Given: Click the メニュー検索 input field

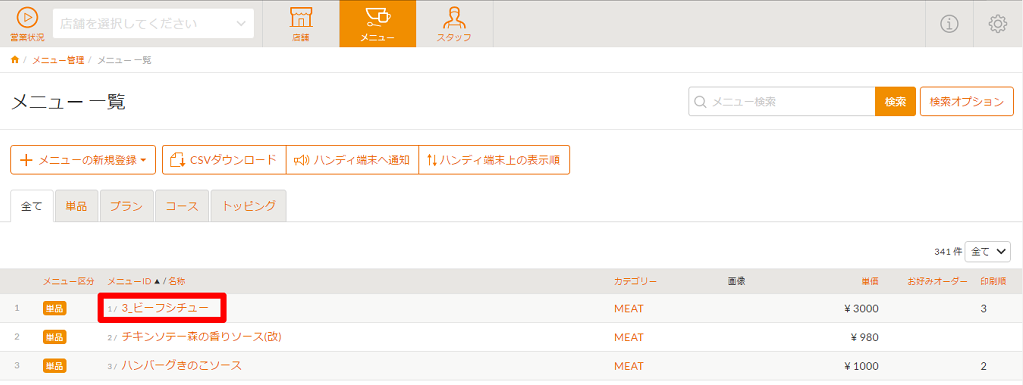Looking at the screenshot, I should tap(782, 102).
